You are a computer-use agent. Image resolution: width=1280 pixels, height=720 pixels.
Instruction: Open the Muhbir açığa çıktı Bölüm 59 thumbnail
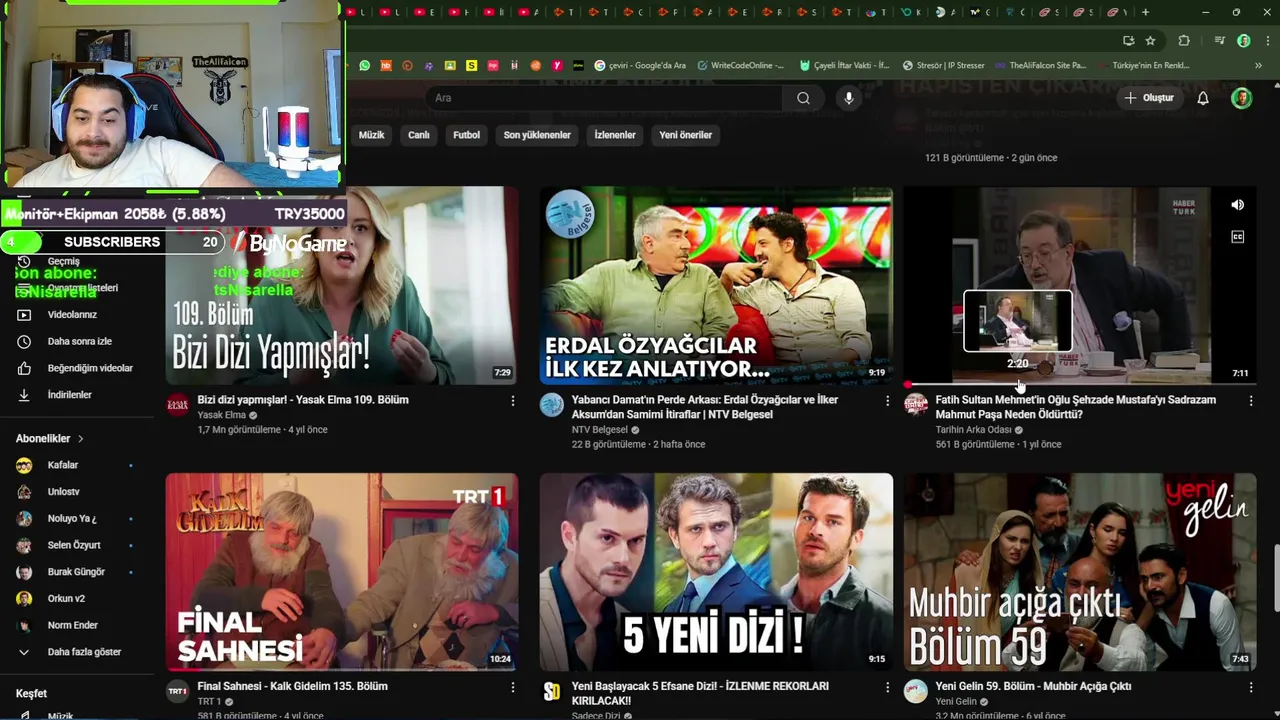[1080, 571]
